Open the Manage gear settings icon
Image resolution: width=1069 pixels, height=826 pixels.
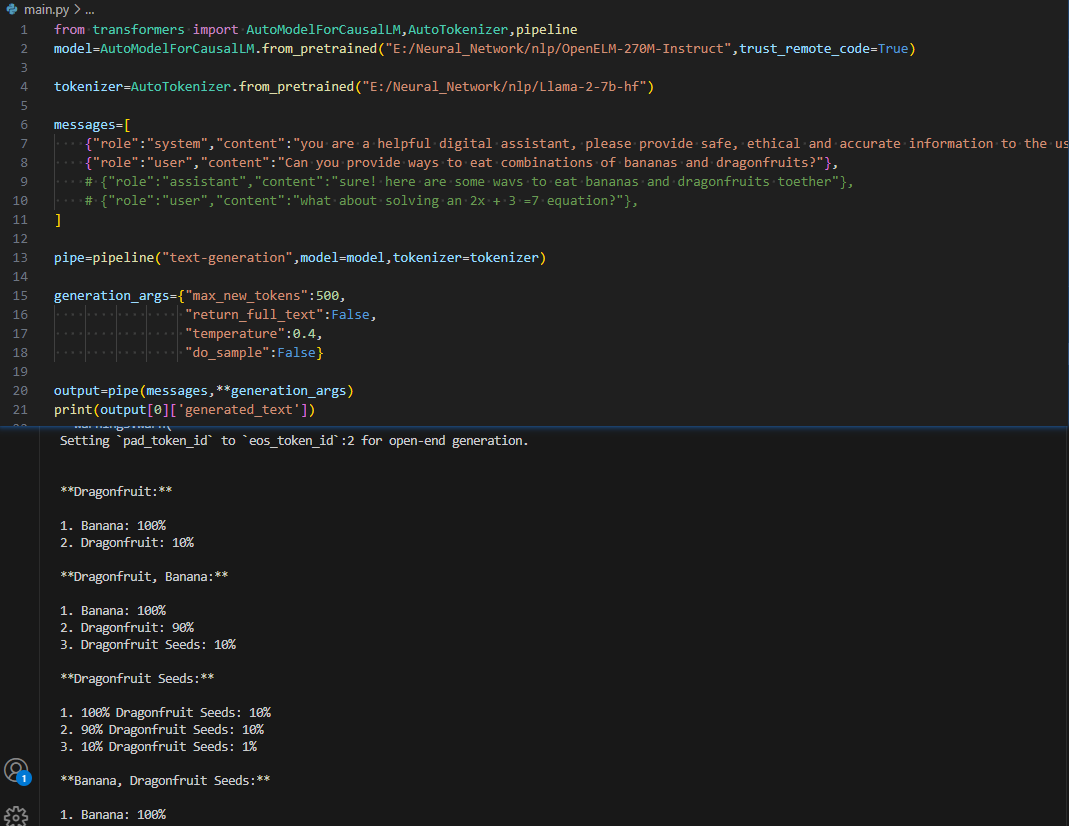16,815
